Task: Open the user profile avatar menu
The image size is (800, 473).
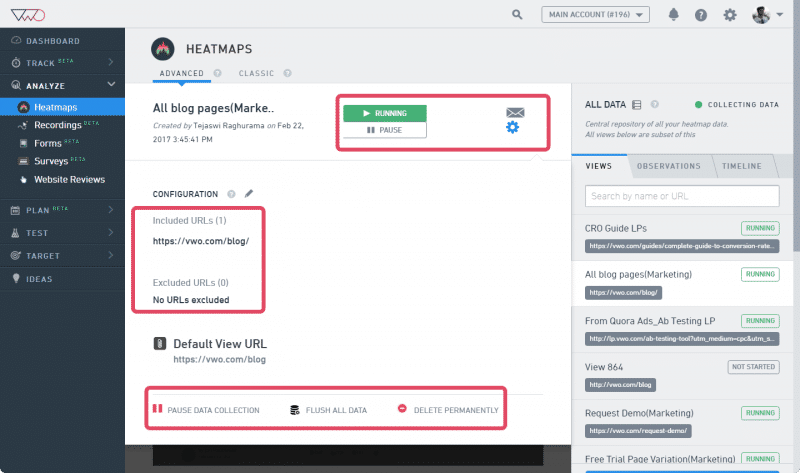Action: (767, 15)
